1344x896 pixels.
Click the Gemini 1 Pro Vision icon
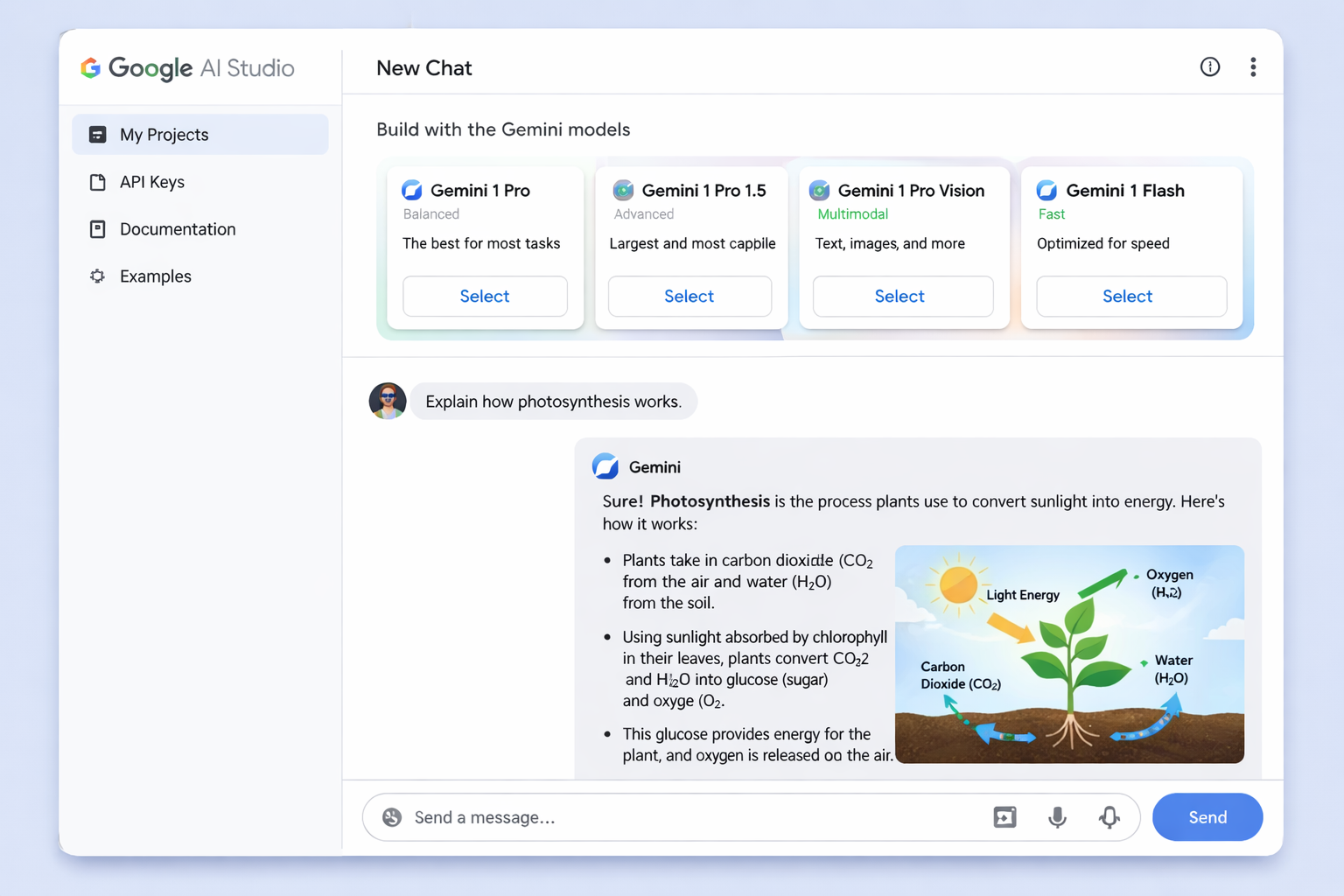click(x=819, y=191)
